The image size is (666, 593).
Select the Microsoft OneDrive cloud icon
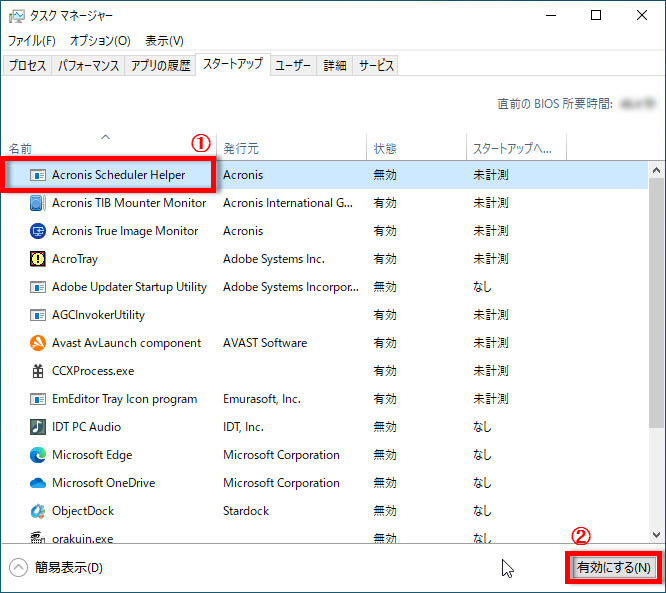coord(38,483)
